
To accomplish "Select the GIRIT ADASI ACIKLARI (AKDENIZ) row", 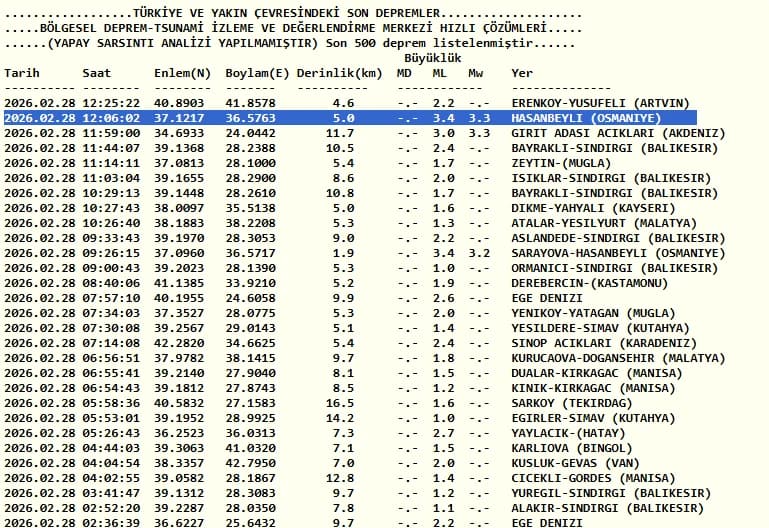I will 364,133.
